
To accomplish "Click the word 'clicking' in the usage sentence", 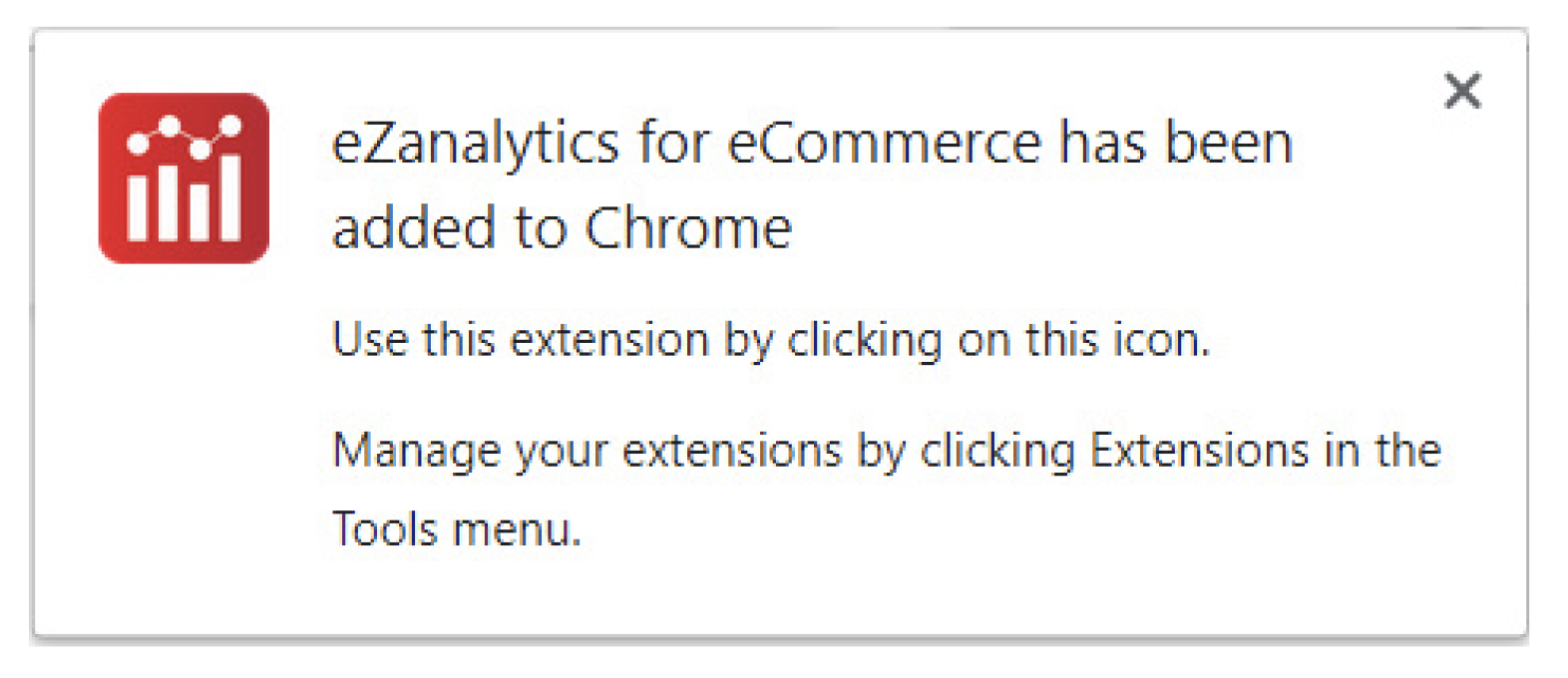I will (865, 341).
